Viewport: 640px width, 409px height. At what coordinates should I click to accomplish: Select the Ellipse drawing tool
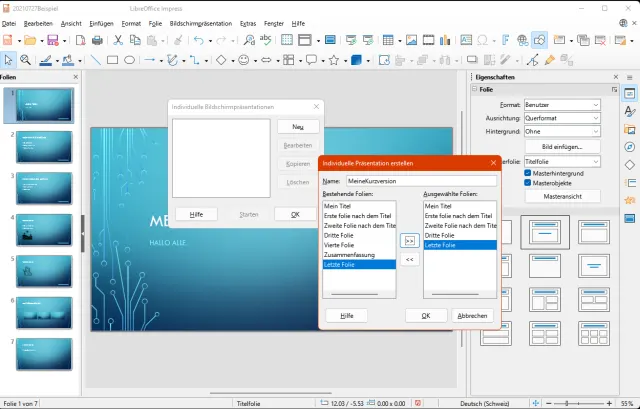tap(129, 60)
